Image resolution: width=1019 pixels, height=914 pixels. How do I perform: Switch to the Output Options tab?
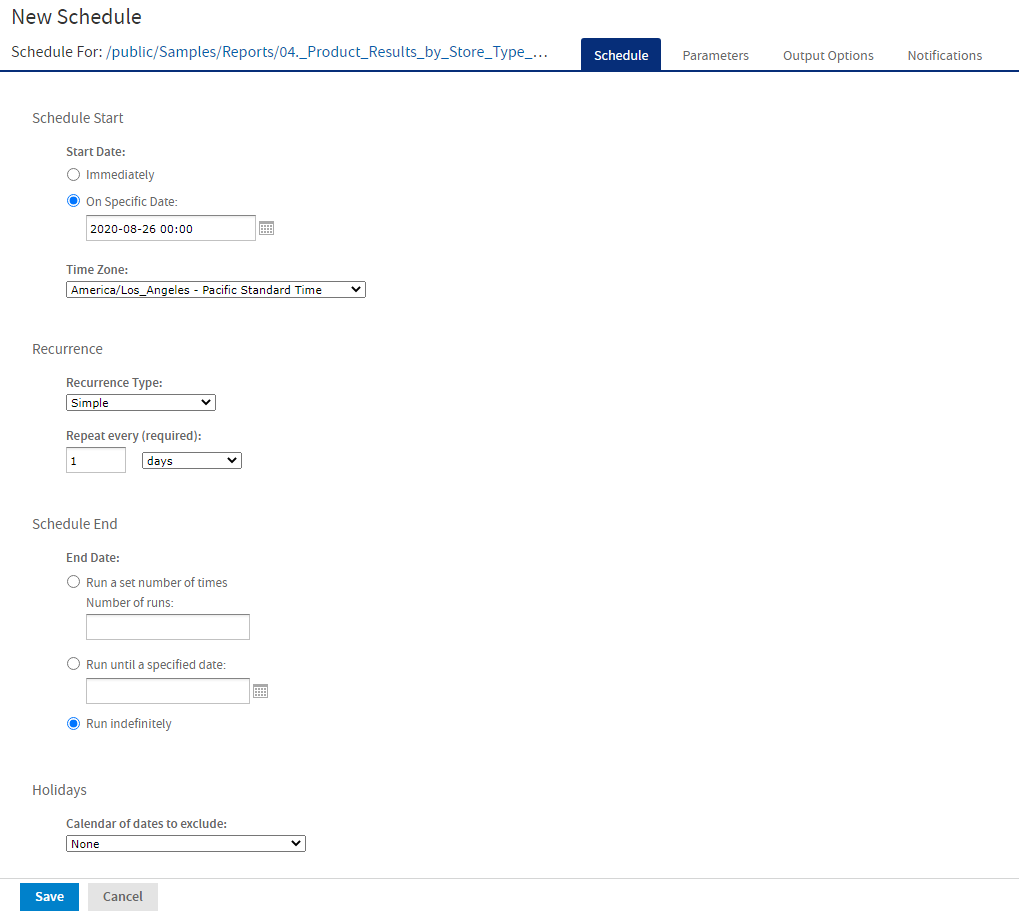tap(828, 55)
